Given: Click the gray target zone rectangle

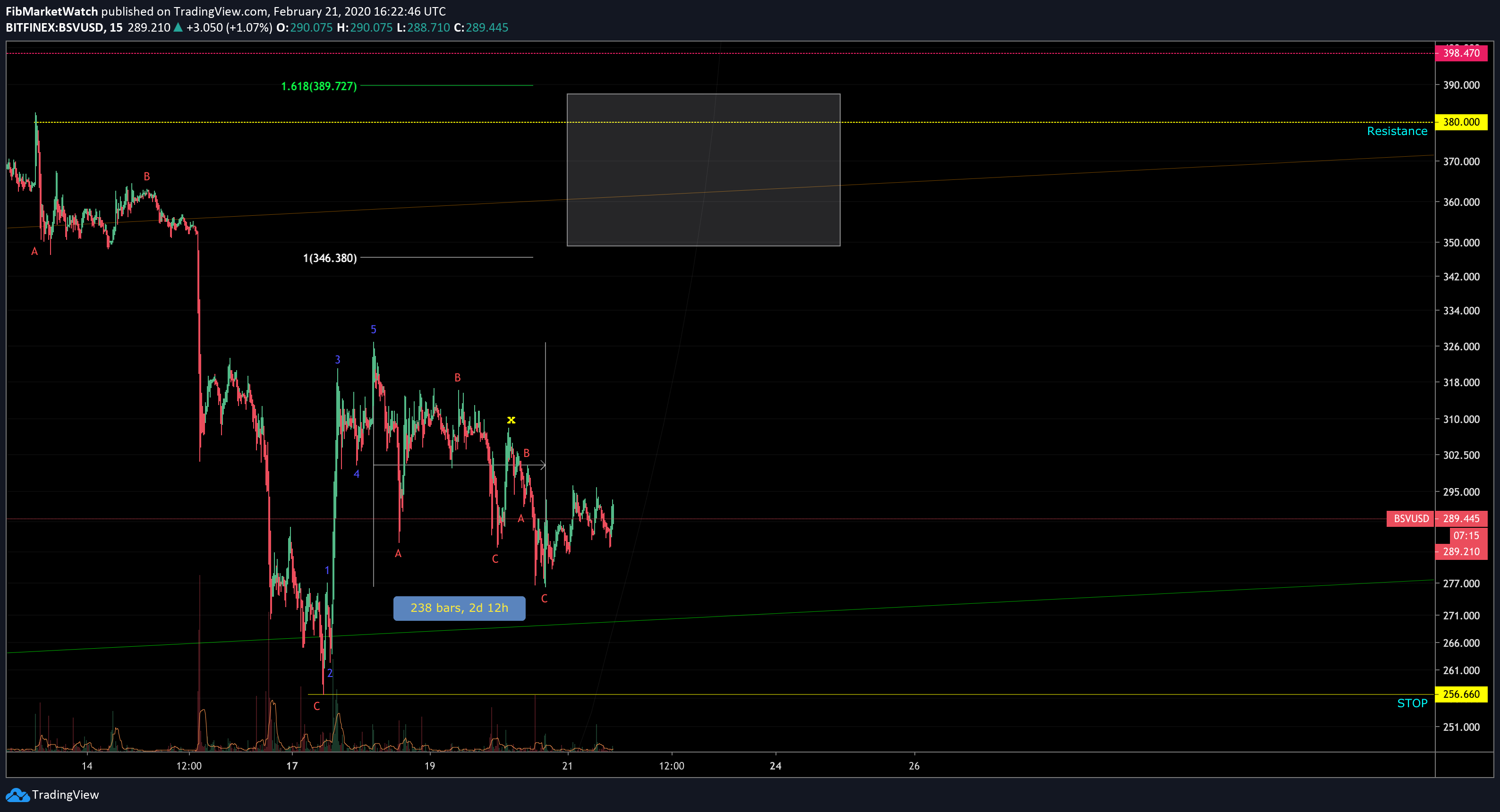Looking at the screenshot, I should [703, 170].
